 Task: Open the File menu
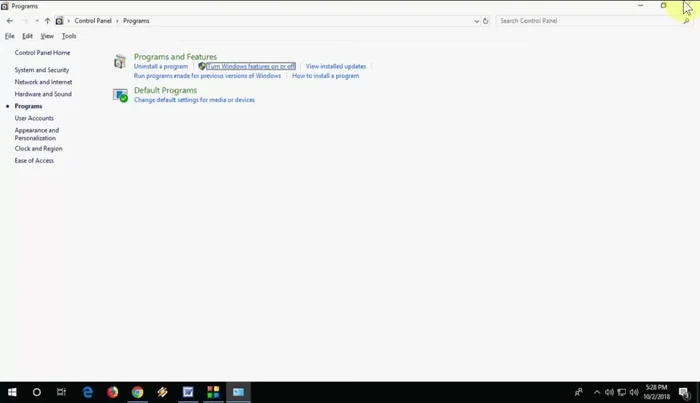pyautogui.click(x=10, y=36)
